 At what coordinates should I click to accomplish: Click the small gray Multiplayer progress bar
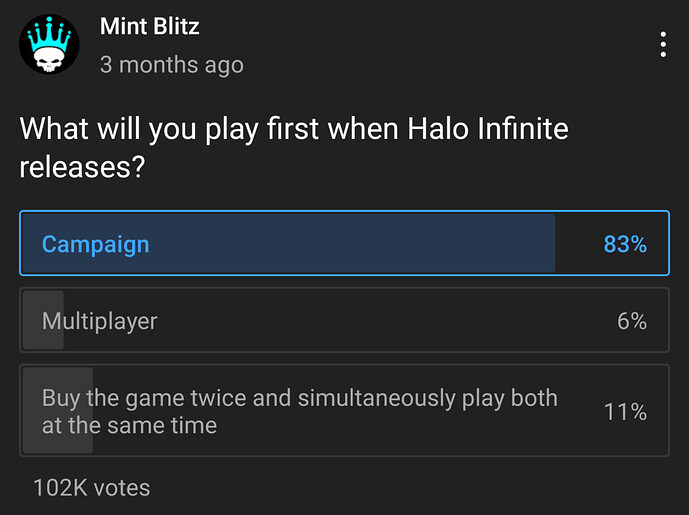[x=43, y=320]
